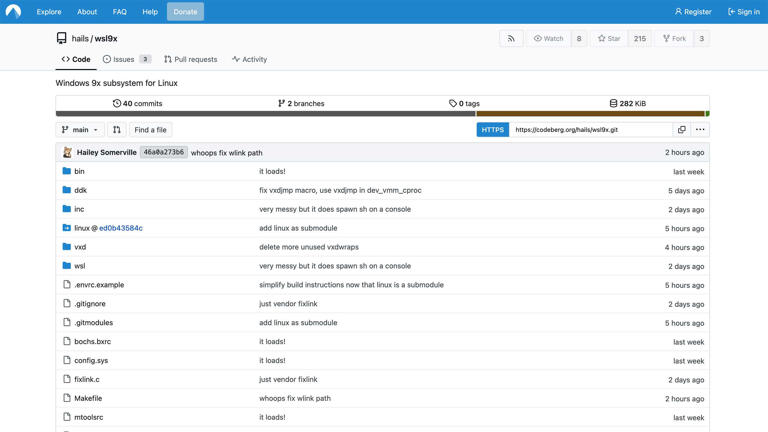
Task: Copy the repository clone URL
Action: point(682,130)
